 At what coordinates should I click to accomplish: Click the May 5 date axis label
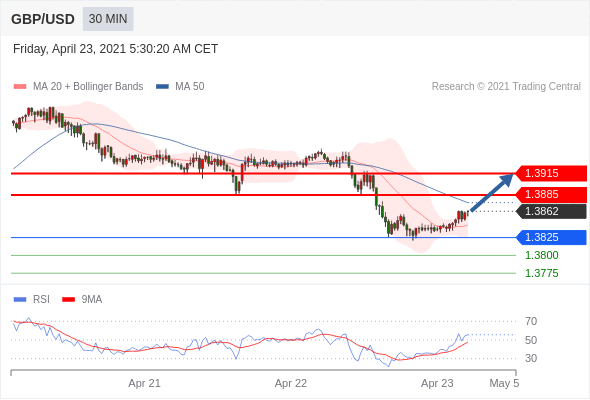(x=504, y=383)
